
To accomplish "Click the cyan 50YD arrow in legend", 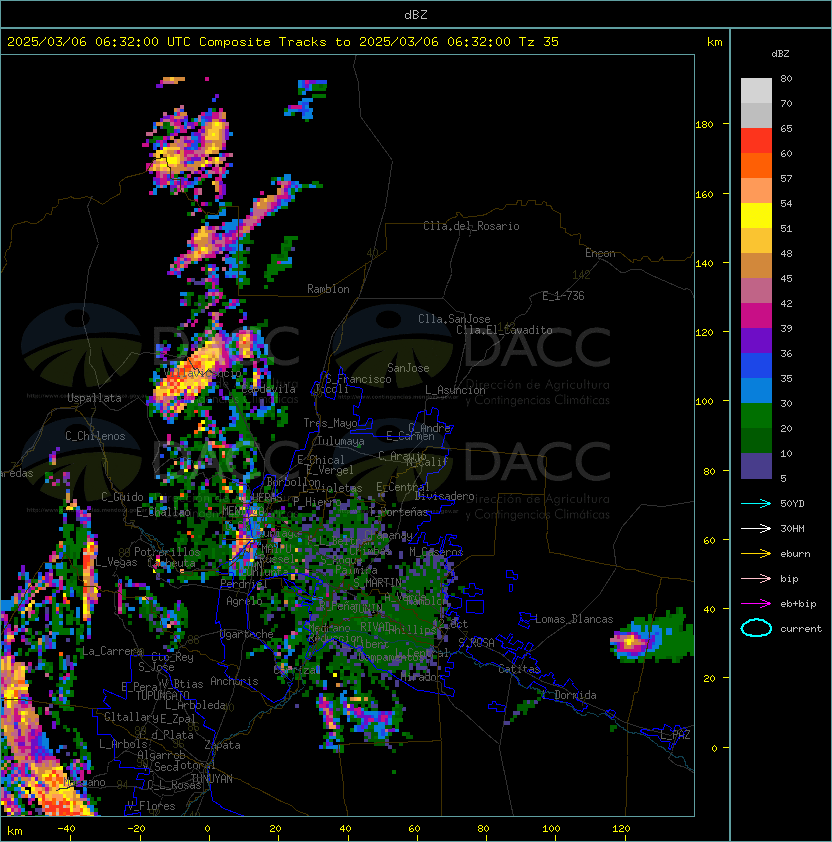I will tap(756, 503).
